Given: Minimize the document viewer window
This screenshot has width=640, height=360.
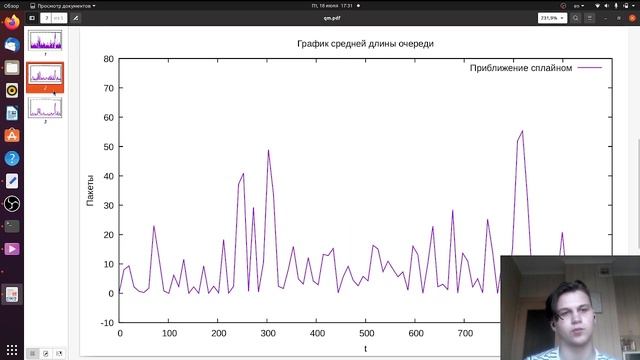Looking at the screenshot, I should click(605, 18).
